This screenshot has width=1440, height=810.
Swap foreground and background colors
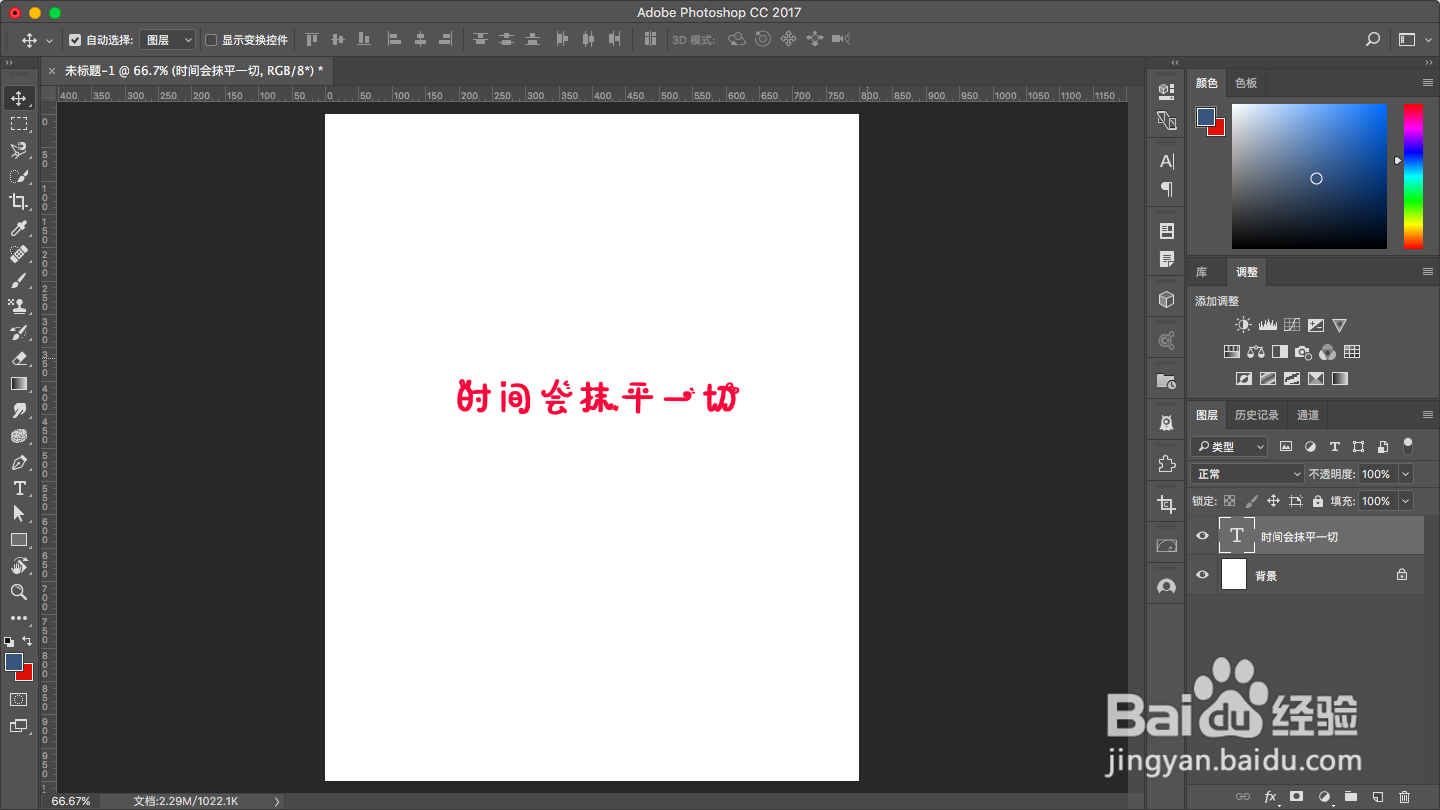coord(27,641)
